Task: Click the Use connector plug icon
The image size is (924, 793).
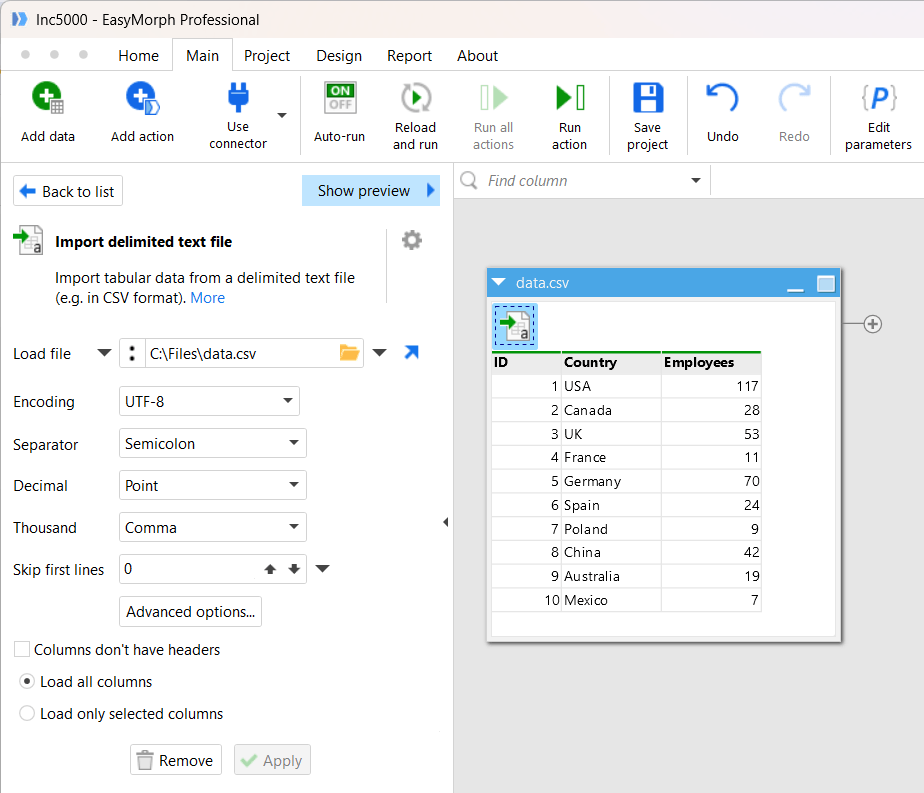Action: [x=238, y=97]
